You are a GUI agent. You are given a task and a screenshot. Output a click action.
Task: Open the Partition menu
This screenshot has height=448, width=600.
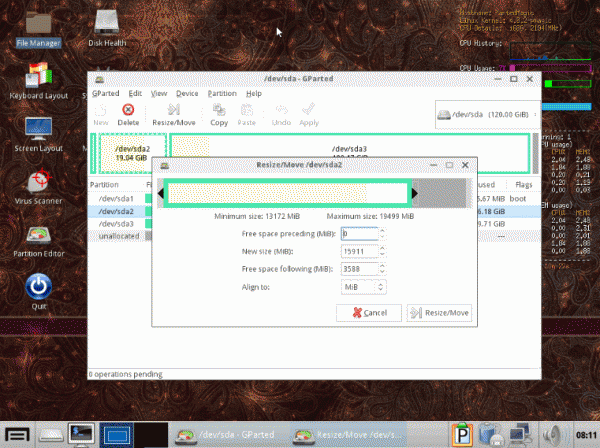pos(222,93)
